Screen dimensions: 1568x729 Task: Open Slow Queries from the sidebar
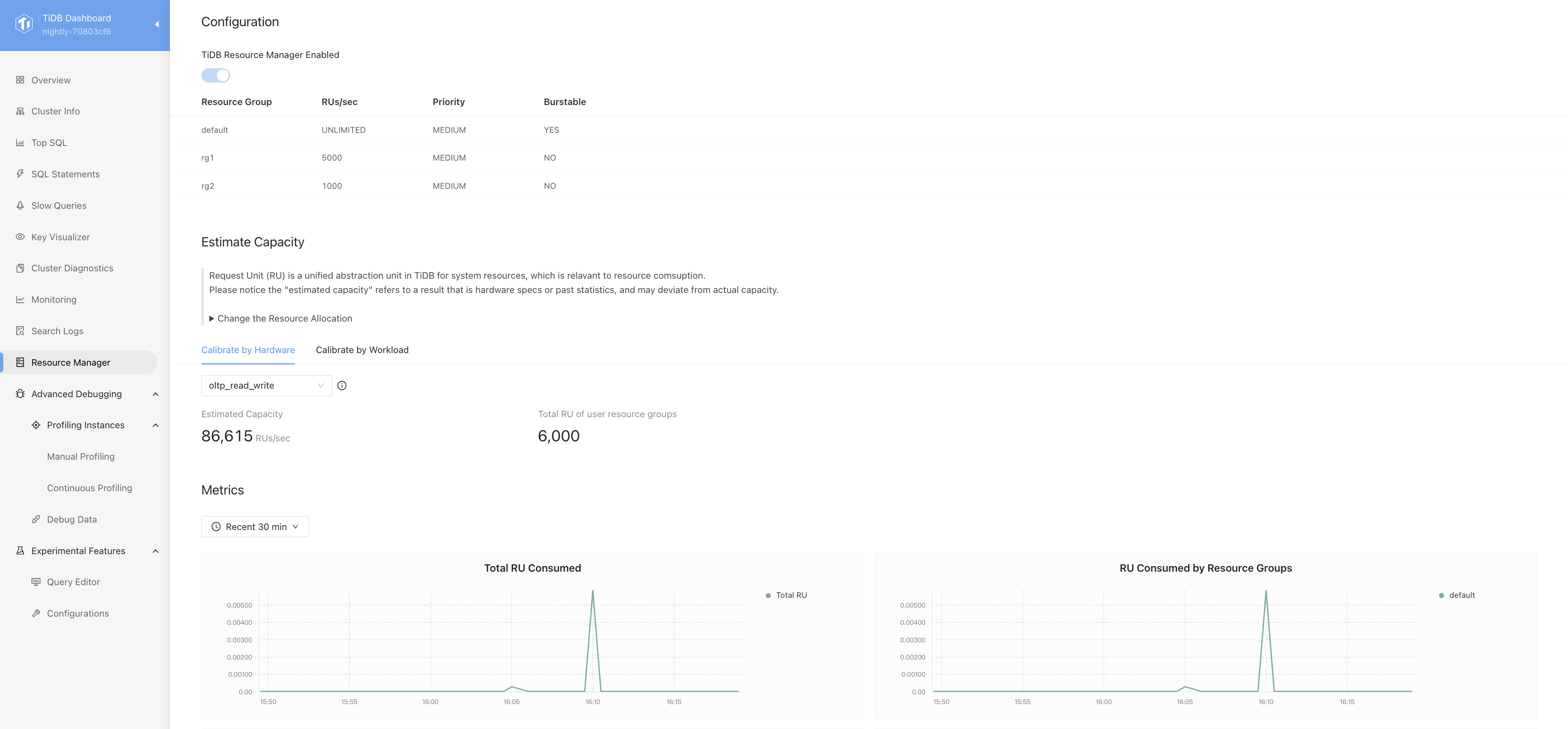pyautogui.click(x=59, y=205)
